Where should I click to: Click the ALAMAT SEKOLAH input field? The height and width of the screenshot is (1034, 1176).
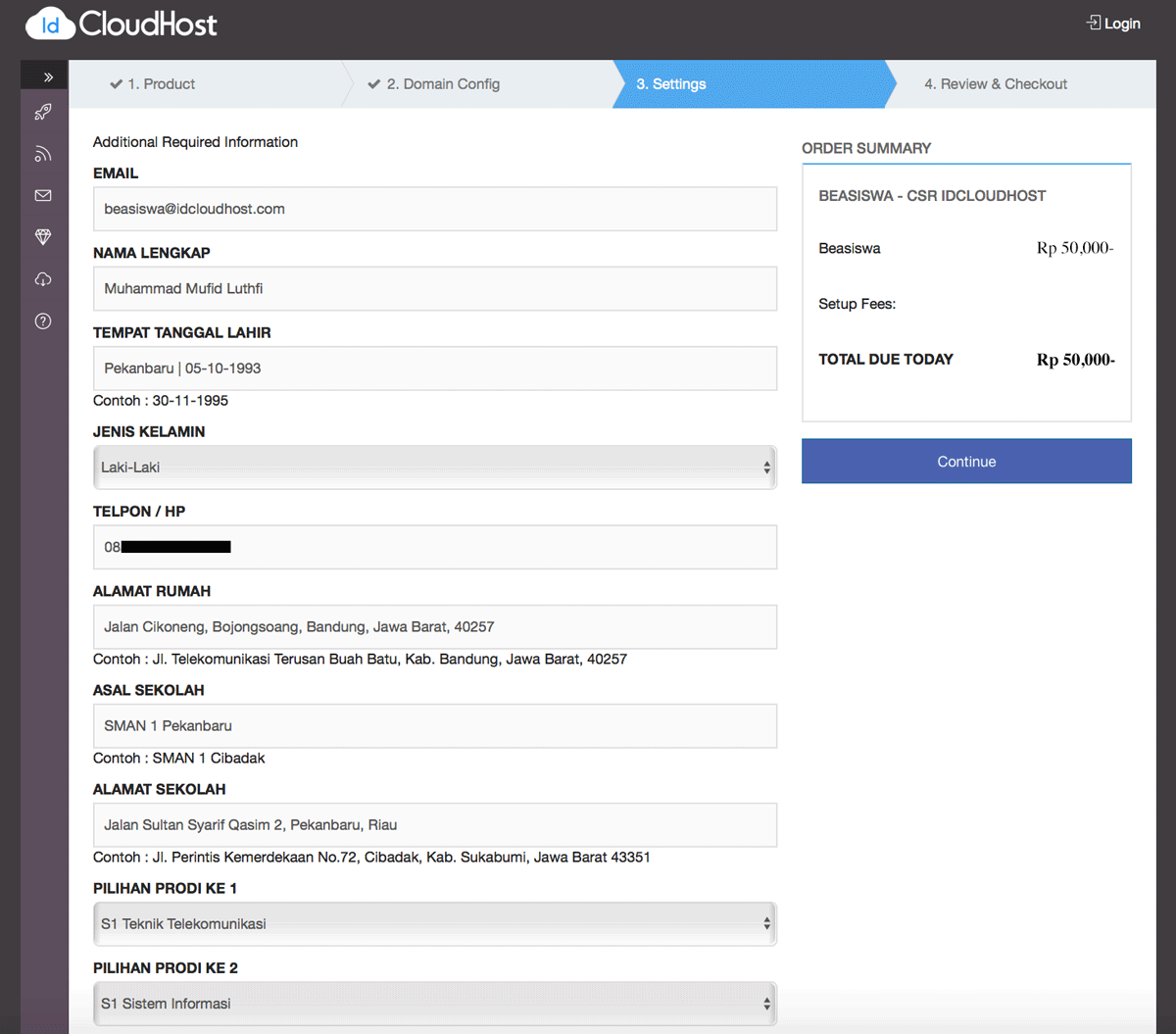click(434, 824)
